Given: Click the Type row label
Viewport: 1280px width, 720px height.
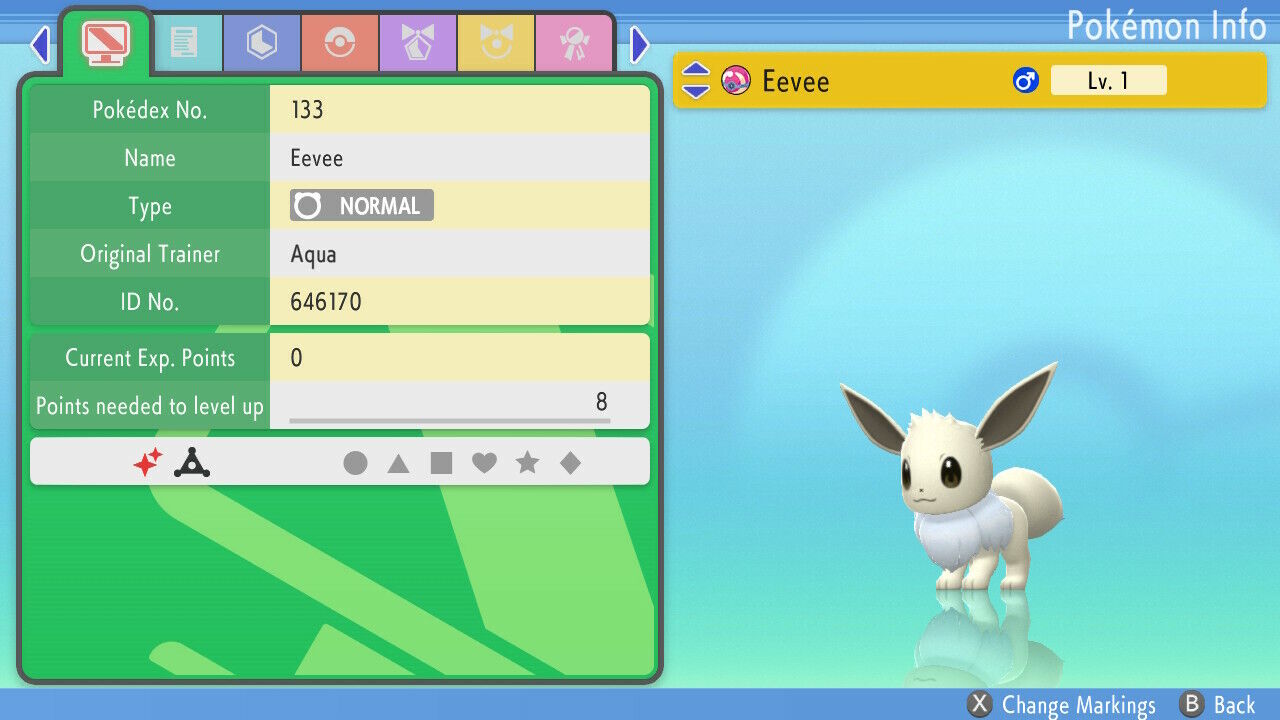Looking at the screenshot, I should [150, 207].
